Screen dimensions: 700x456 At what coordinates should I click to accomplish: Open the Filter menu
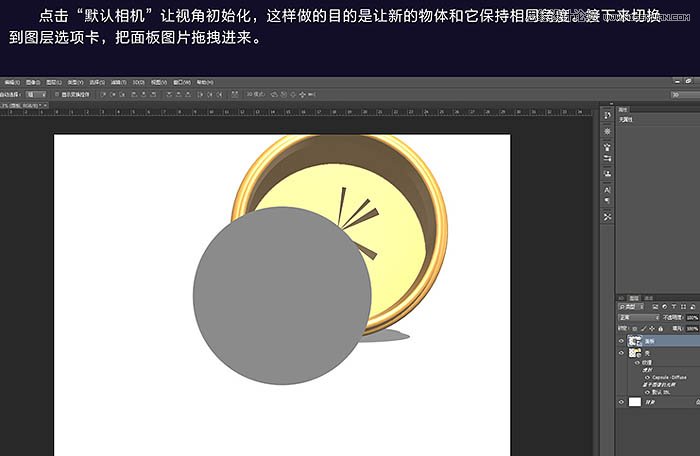(x=118, y=82)
